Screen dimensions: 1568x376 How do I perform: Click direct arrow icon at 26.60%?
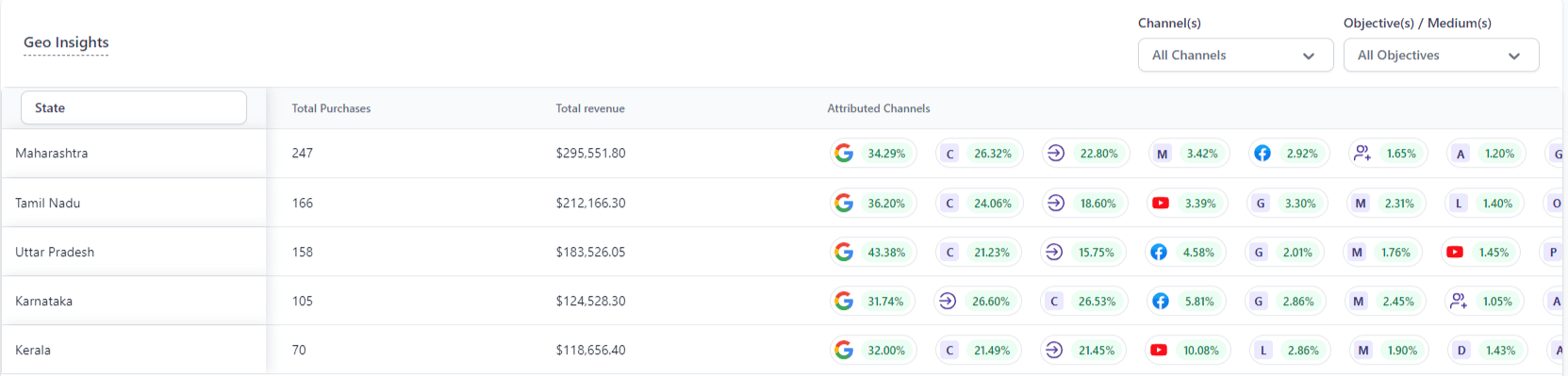[948, 301]
